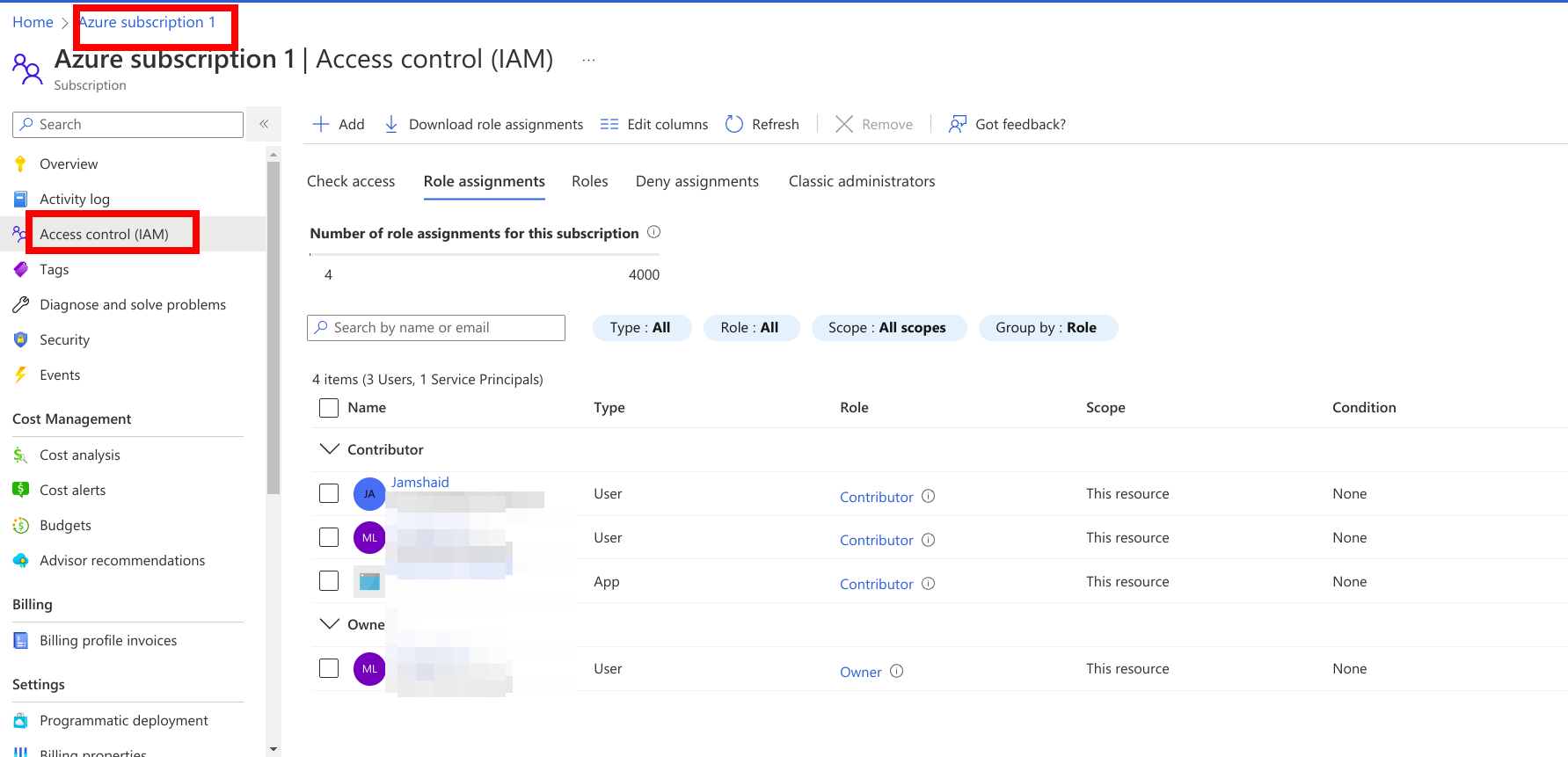Click the sidebar scrollbar down arrow
This screenshot has width=1568, height=757.
click(x=273, y=749)
